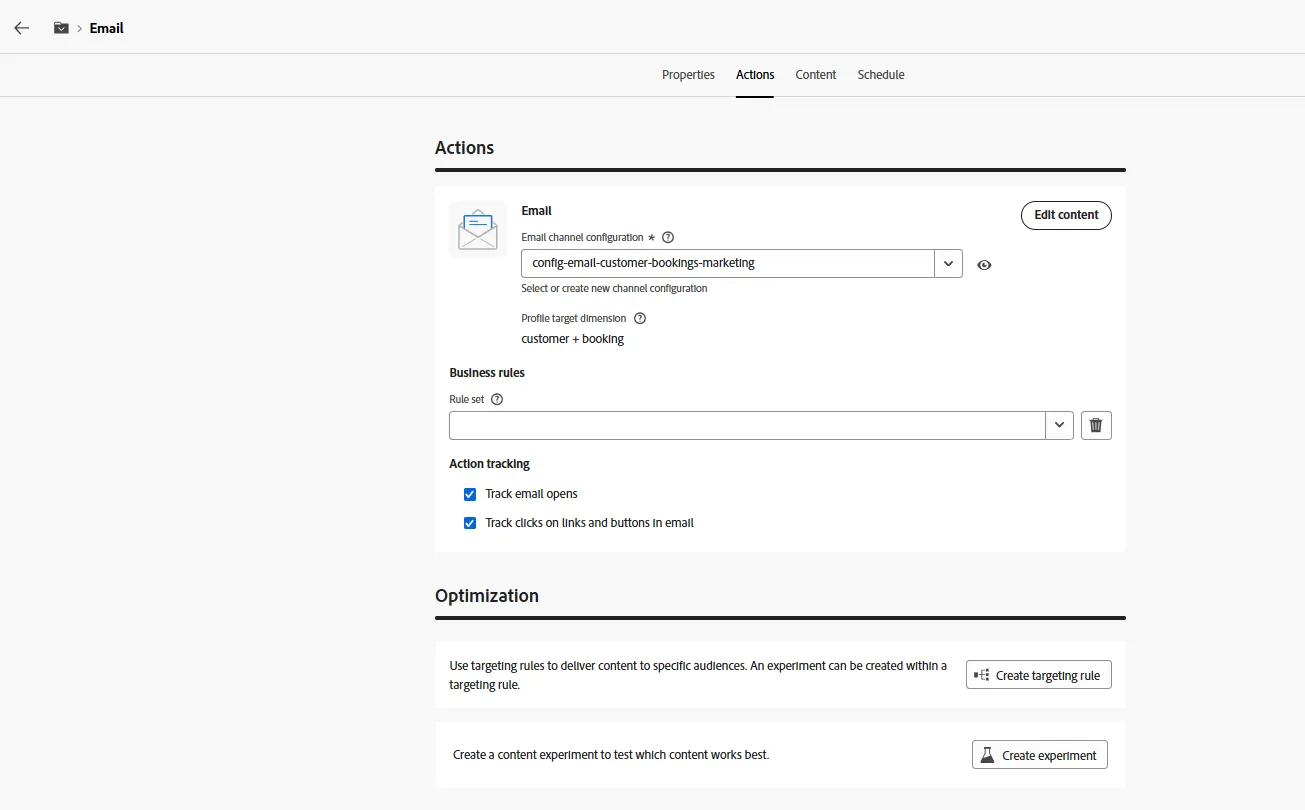Viewport: 1305px width, 810px height.
Task: Click the Email breadcrumb title
Action: click(107, 28)
